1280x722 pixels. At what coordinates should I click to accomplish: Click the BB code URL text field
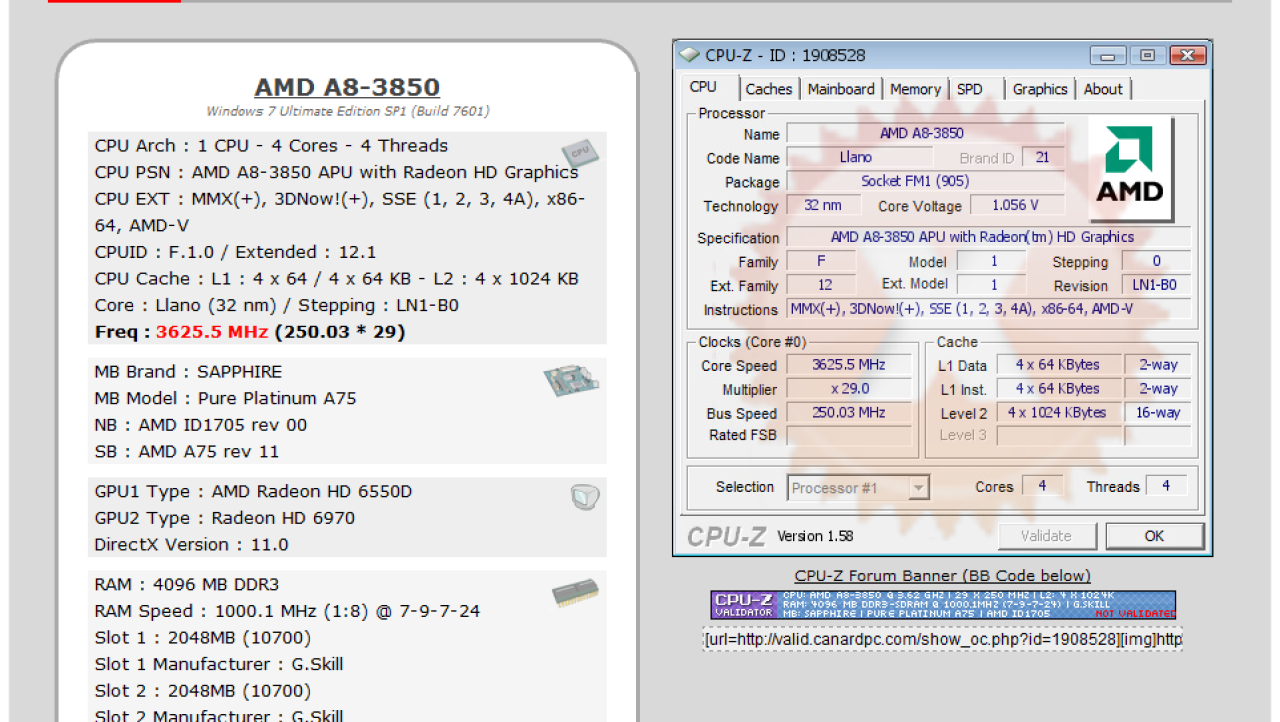point(943,639)
